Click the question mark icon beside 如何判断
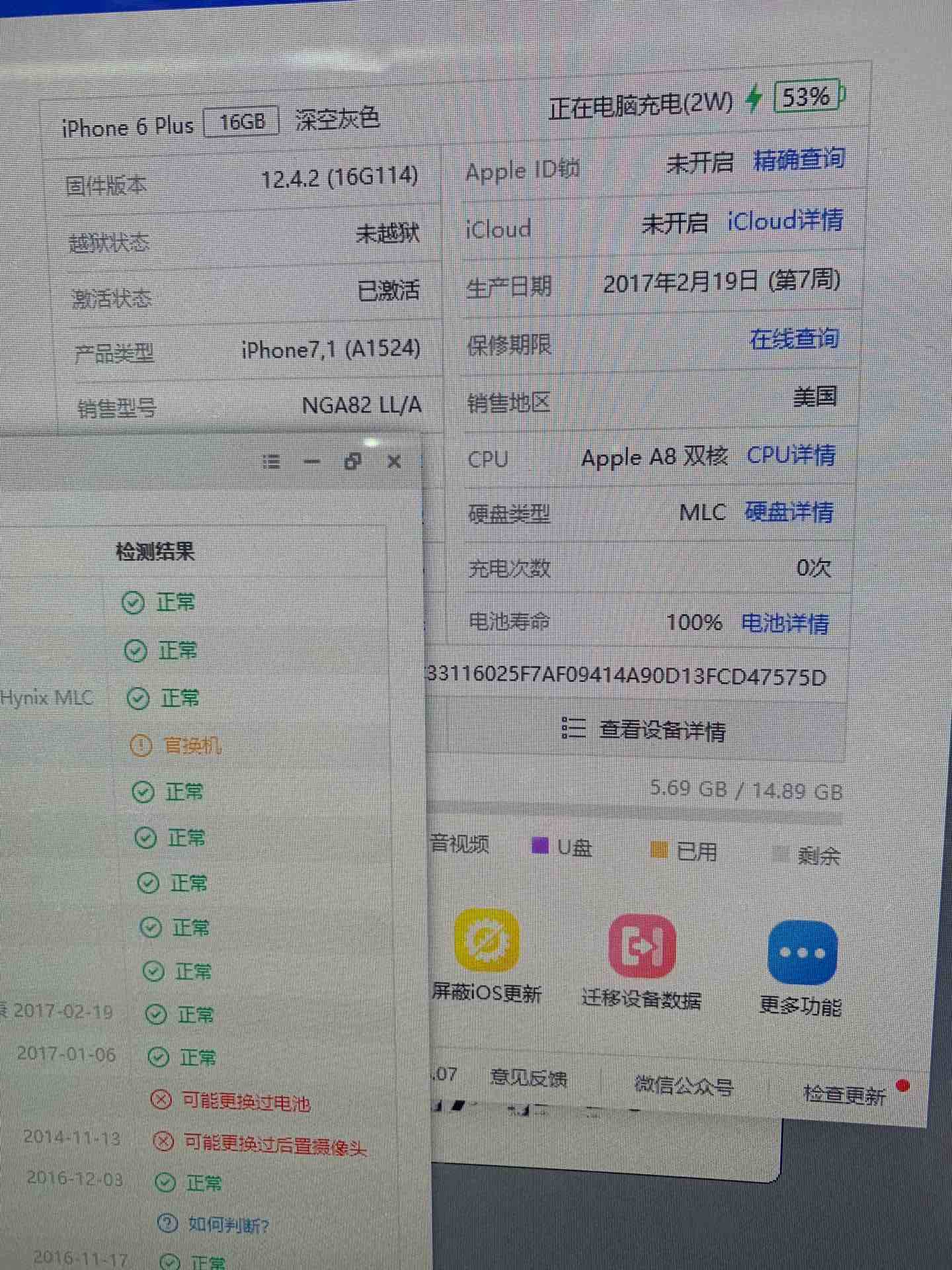The height and width of the screenshot is (1270, 952). tap(167, 1223)
